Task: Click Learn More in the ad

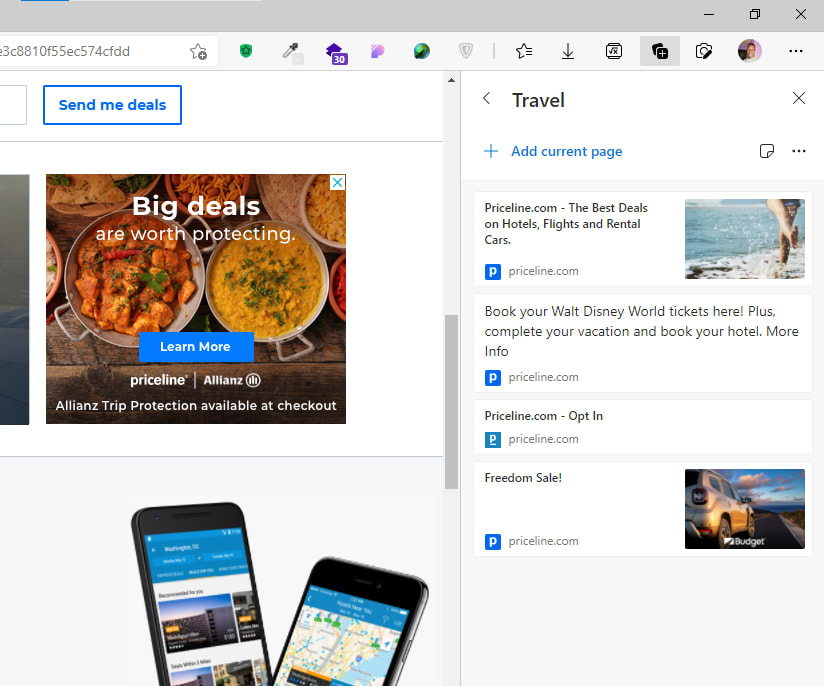Action: [195, 347]
